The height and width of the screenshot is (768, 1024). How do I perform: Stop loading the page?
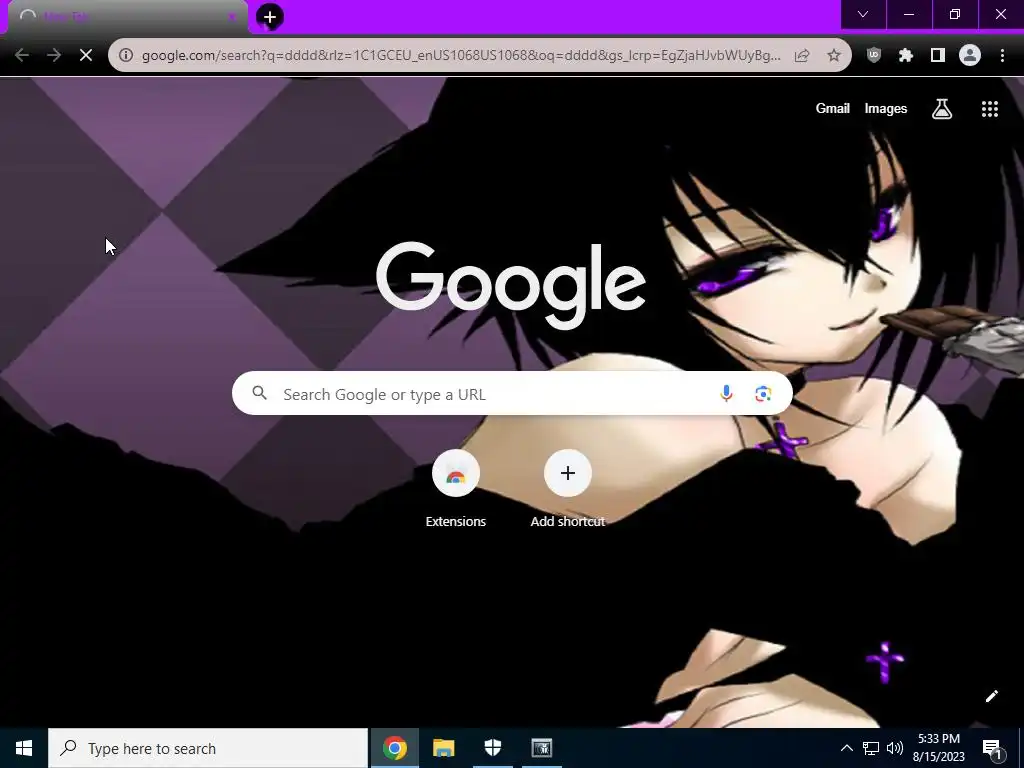pyautogui.click(x=86, y=56)
